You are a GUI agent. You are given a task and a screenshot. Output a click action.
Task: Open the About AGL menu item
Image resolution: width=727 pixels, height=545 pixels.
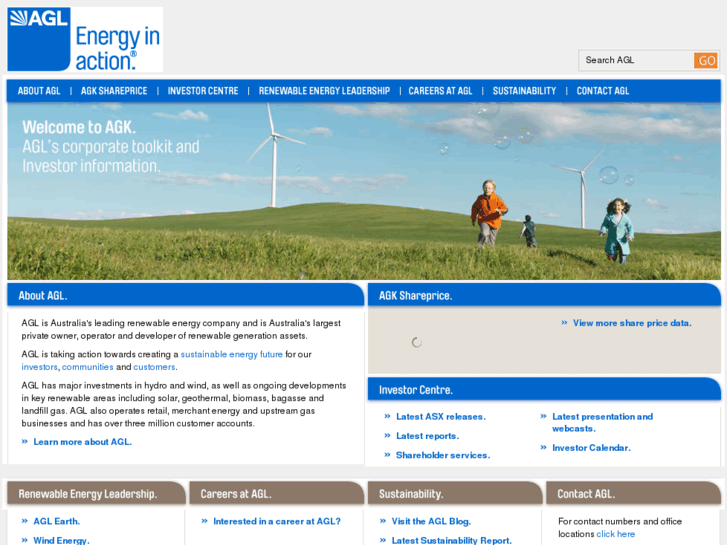pyautogui.click(x=39, y=91)
